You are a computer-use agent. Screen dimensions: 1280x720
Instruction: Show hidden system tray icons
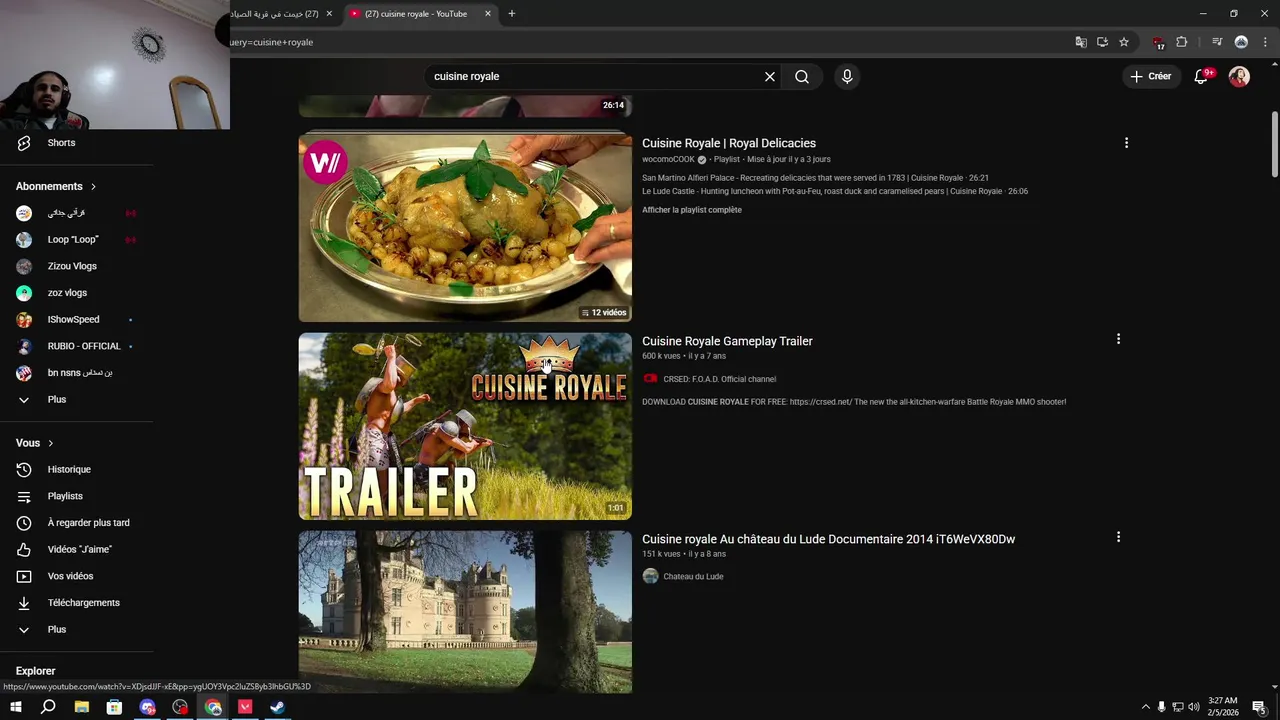tap(1145, 707)
